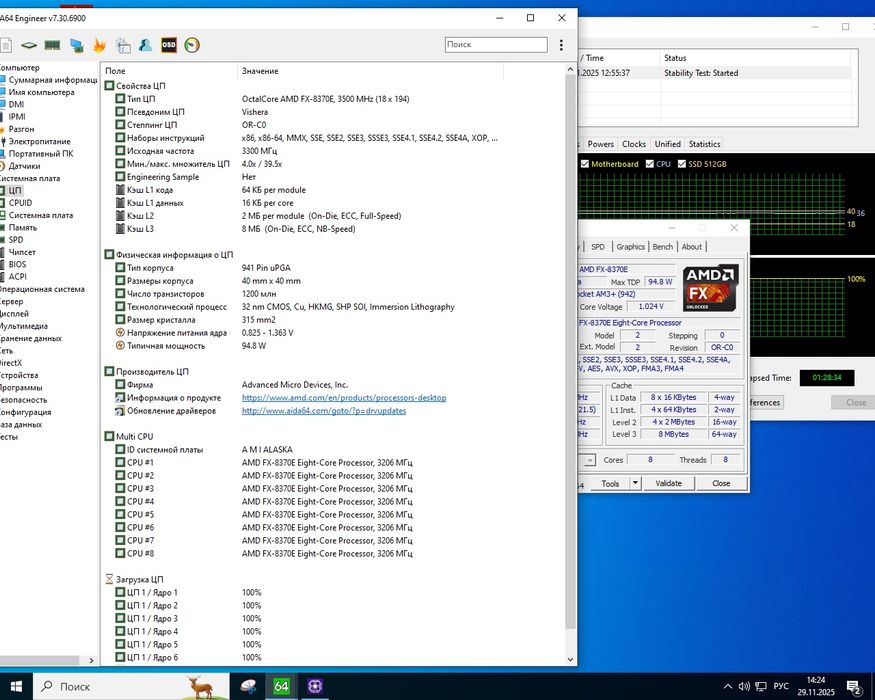
Task: Click the green RAM module toolbar icon
Action: pos(52,45)
